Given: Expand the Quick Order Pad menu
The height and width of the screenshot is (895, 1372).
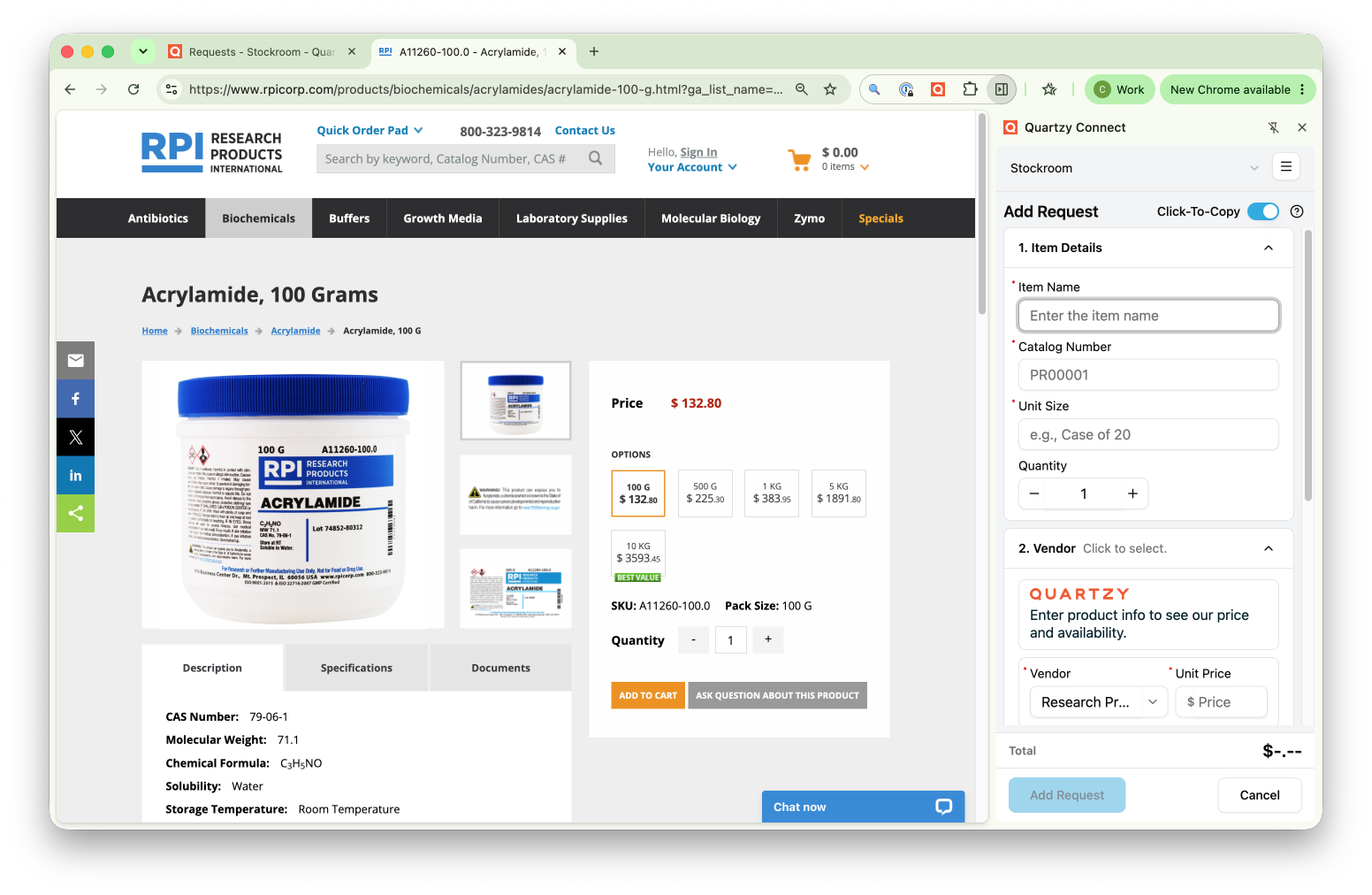Looking at the screenshot, I should (x=370, y=130).
